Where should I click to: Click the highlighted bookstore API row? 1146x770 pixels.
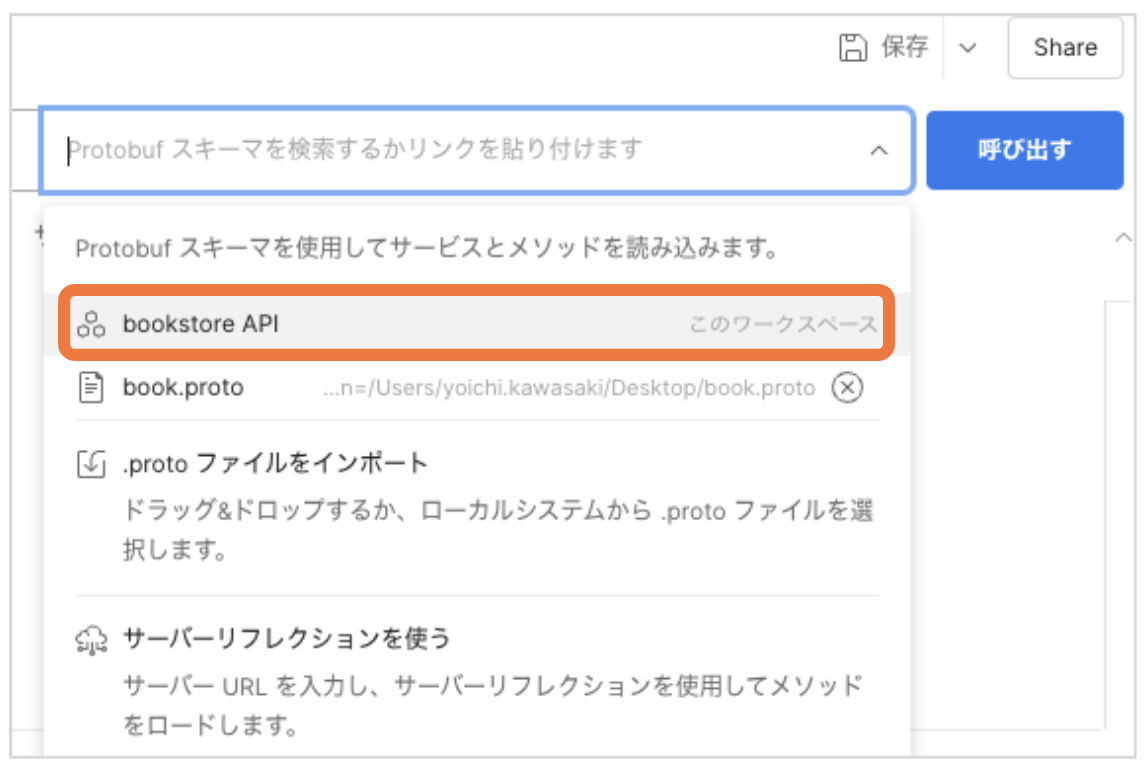pos(400,323)
